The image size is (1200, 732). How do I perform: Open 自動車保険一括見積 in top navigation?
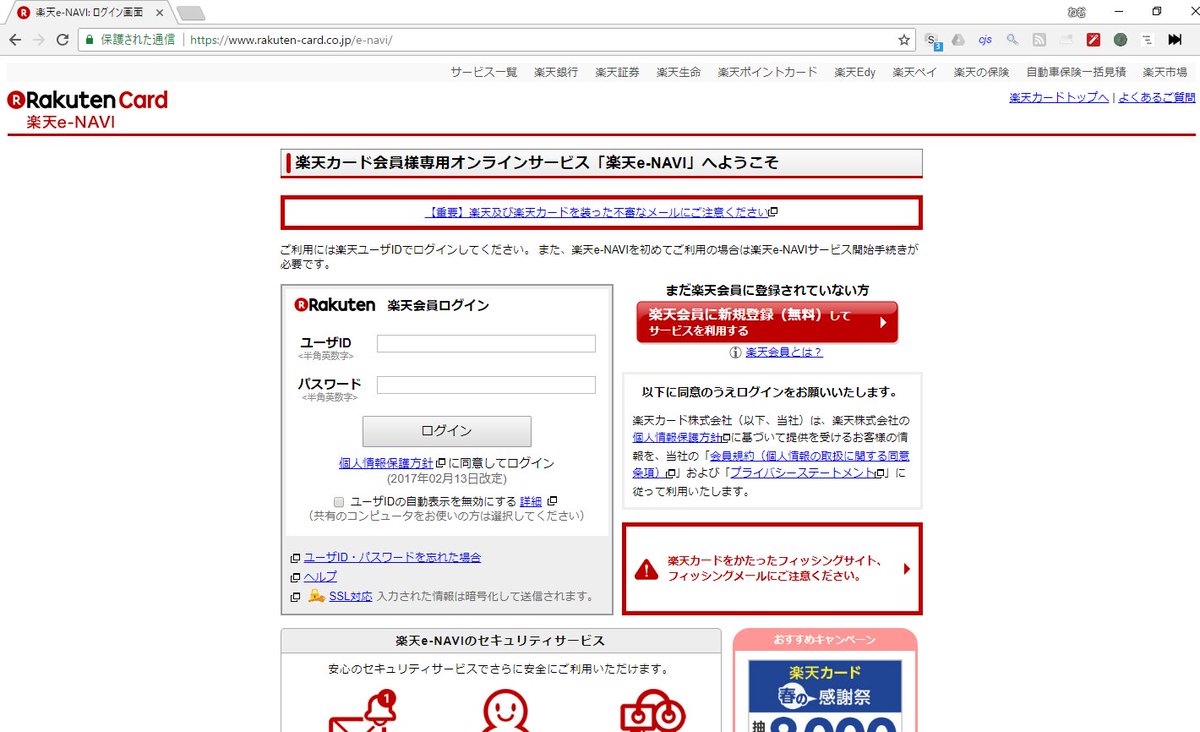(x=1076, y=72)
